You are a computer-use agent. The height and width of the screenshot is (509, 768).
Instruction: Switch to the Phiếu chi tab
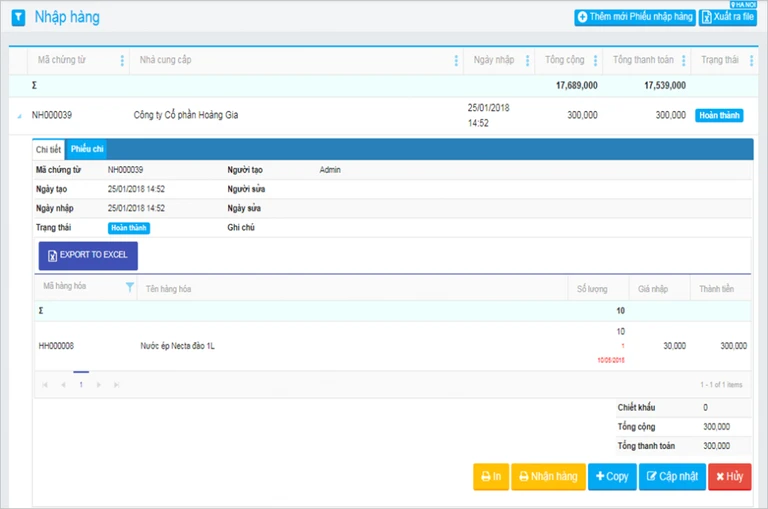[87, 149]
